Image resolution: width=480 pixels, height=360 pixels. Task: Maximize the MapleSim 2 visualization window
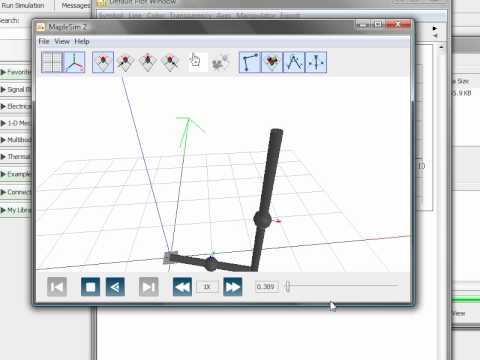pyautogui.click(x=378, y=24)
